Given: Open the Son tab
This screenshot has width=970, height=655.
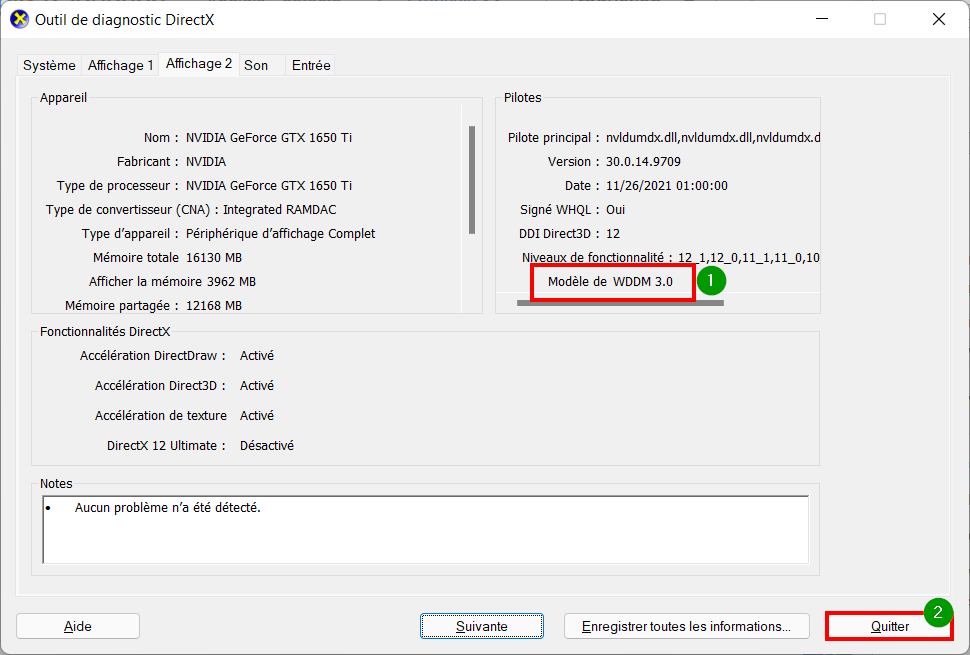Looking at the screenshot, I should pos(256,66).
